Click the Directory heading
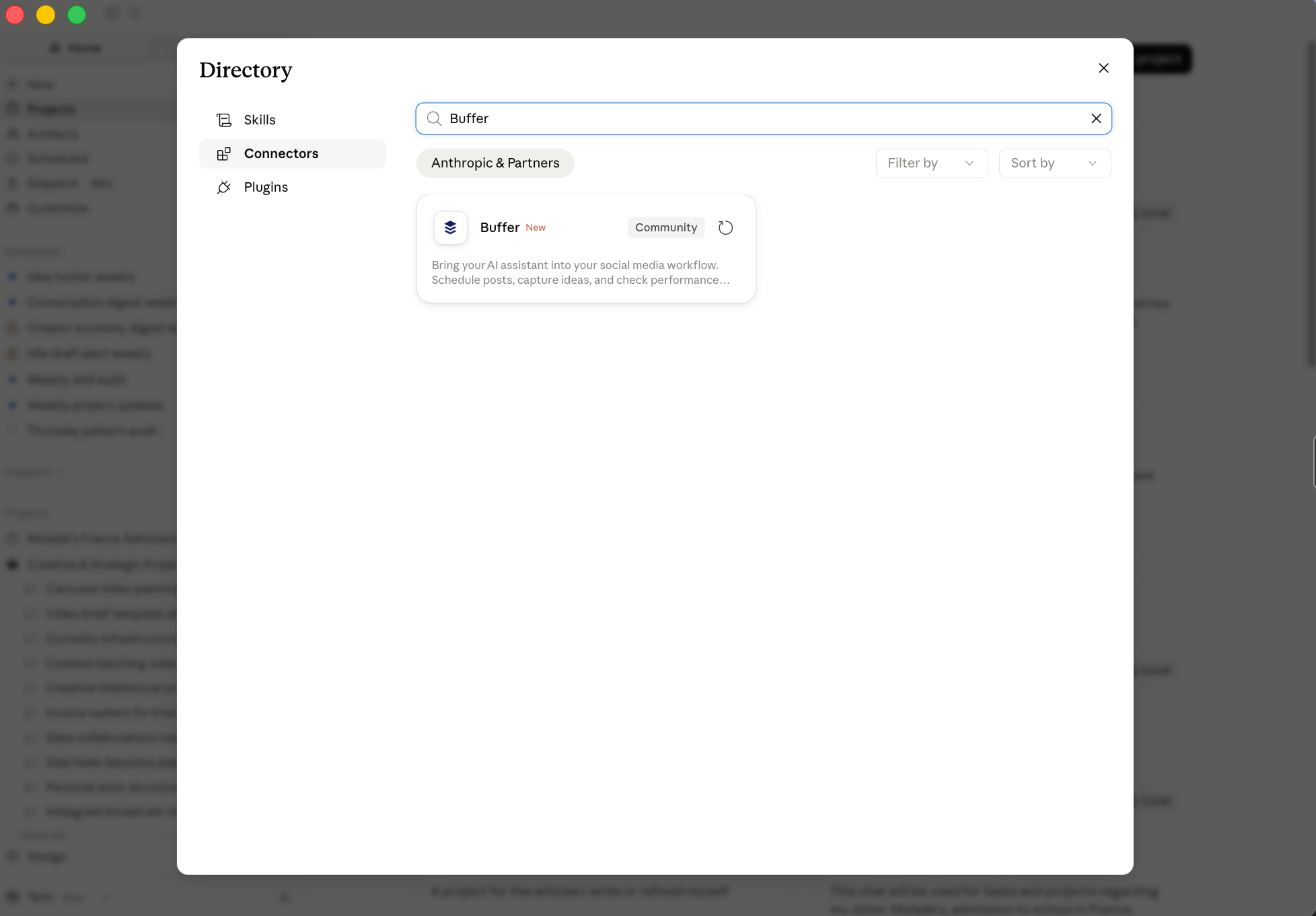The height and width of the screenshot is (916, 1316). click(246, 70)
